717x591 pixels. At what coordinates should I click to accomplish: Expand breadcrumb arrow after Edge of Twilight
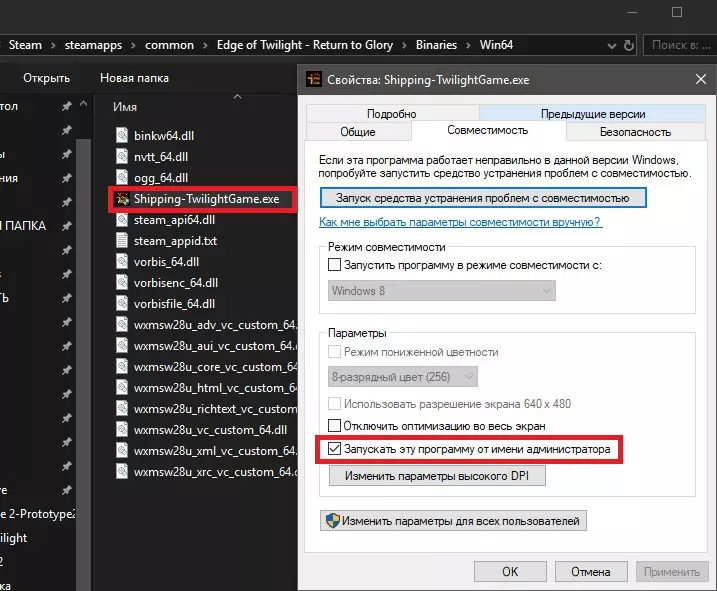404,45
